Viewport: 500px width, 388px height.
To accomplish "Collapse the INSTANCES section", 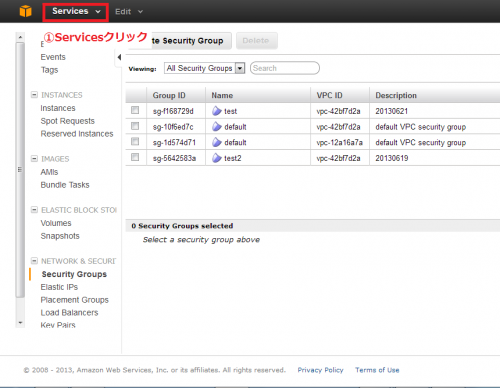I will [x=34, y=95].
